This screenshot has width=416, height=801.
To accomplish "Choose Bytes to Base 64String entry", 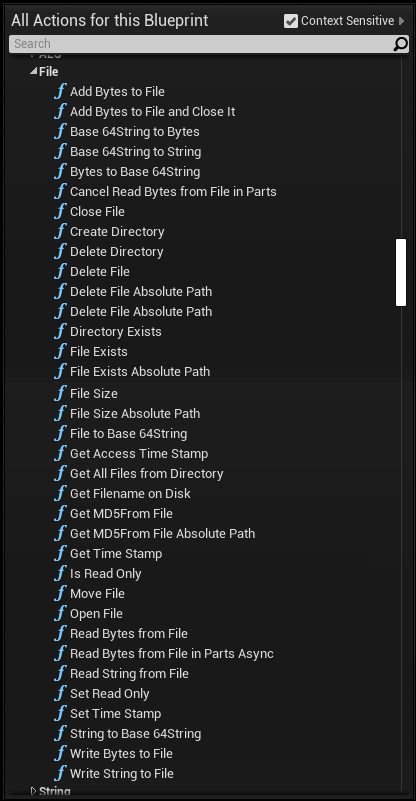I will pos(135,172).
